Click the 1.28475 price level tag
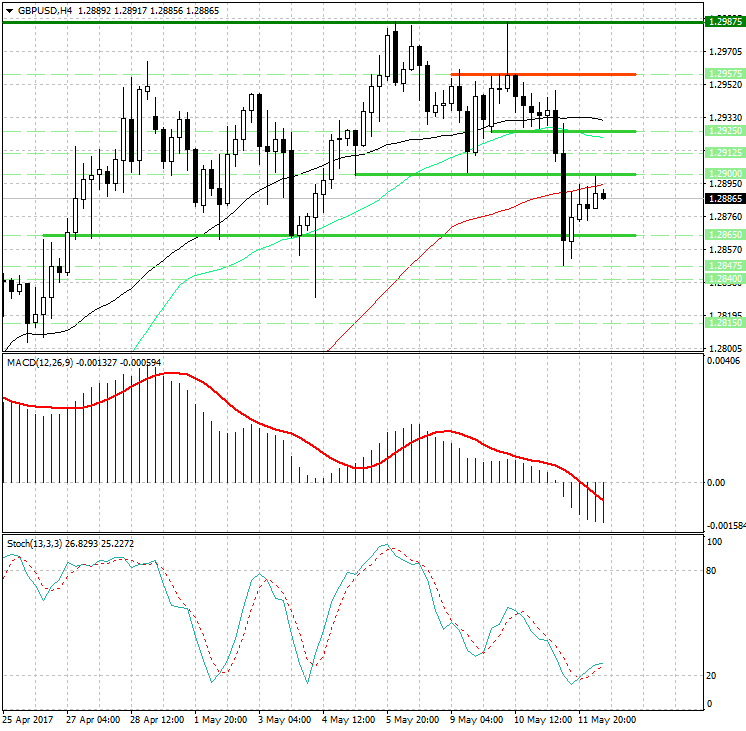 click(x=723, y=267)
